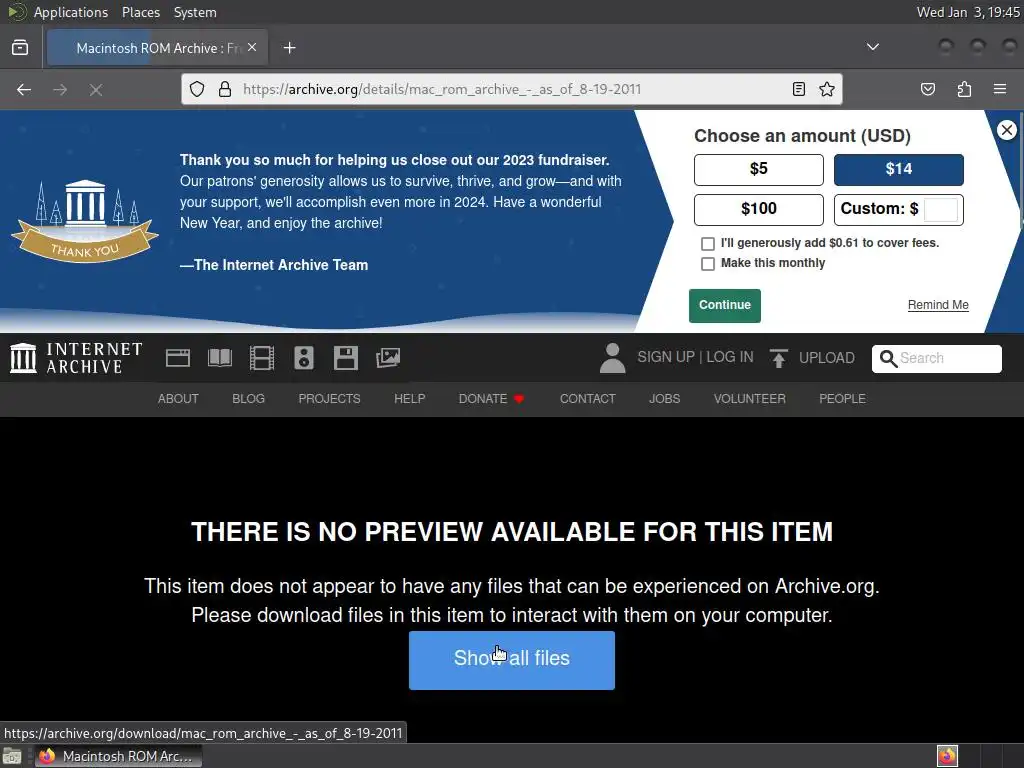Click the user avatar icon

pyautogui.click(x=613, y=358)
